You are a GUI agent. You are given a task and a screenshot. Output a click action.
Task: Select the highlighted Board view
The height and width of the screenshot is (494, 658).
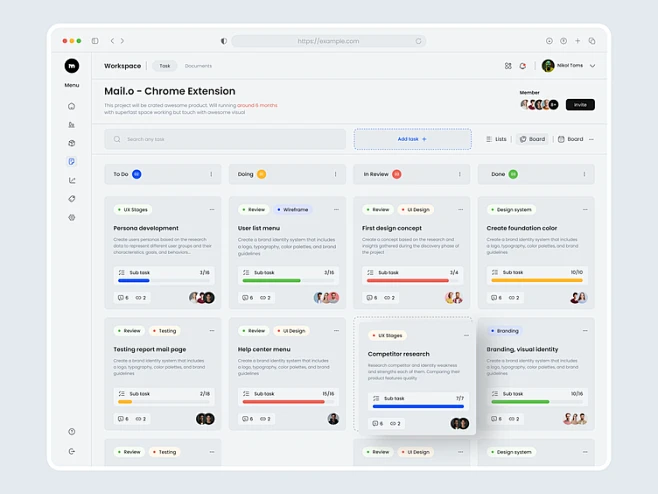[x=532, y=139]
